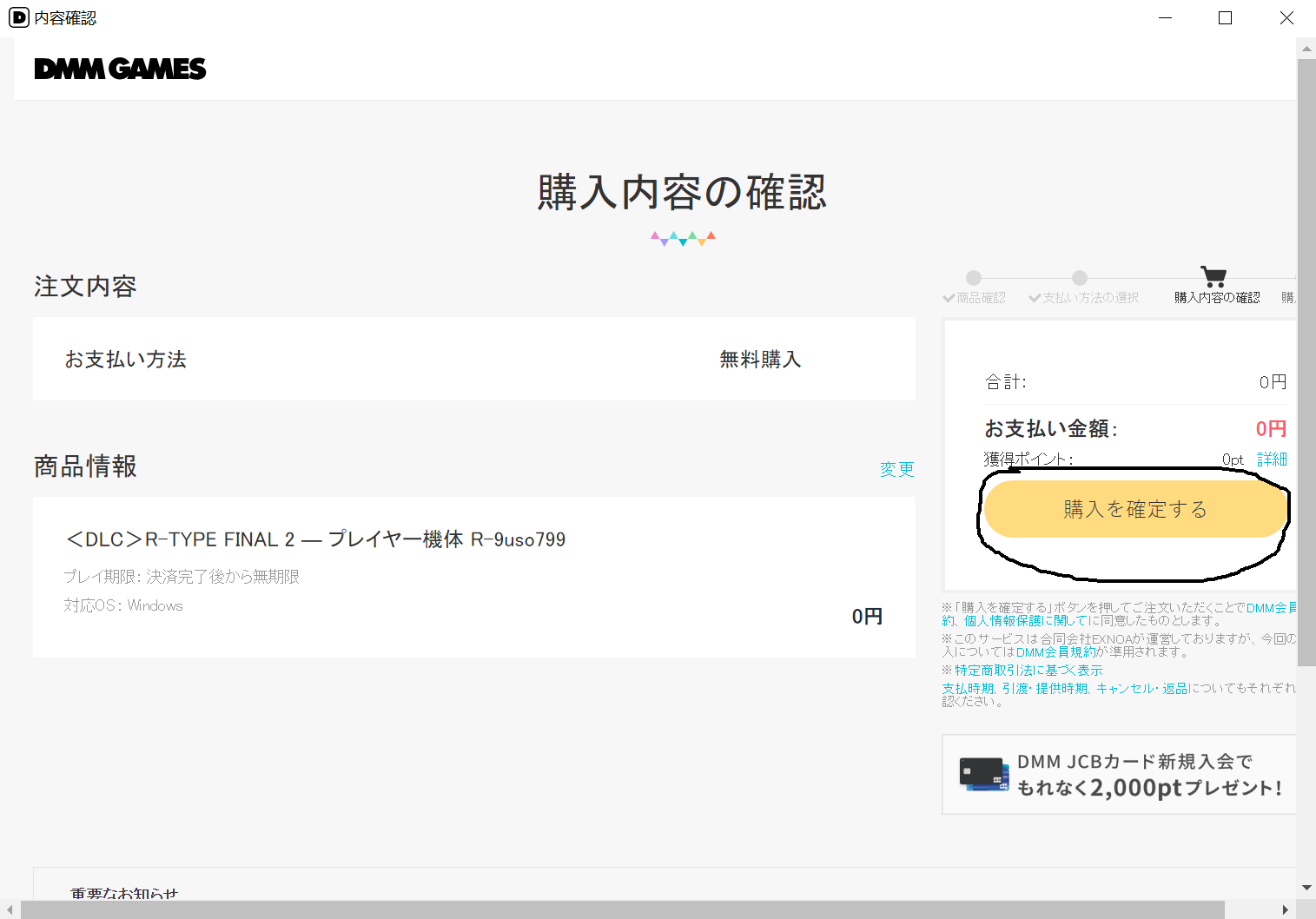This screenshot has width=1316, height=919.
Task: Click the 対応OS: Windows text
Action: coord(123,605)
